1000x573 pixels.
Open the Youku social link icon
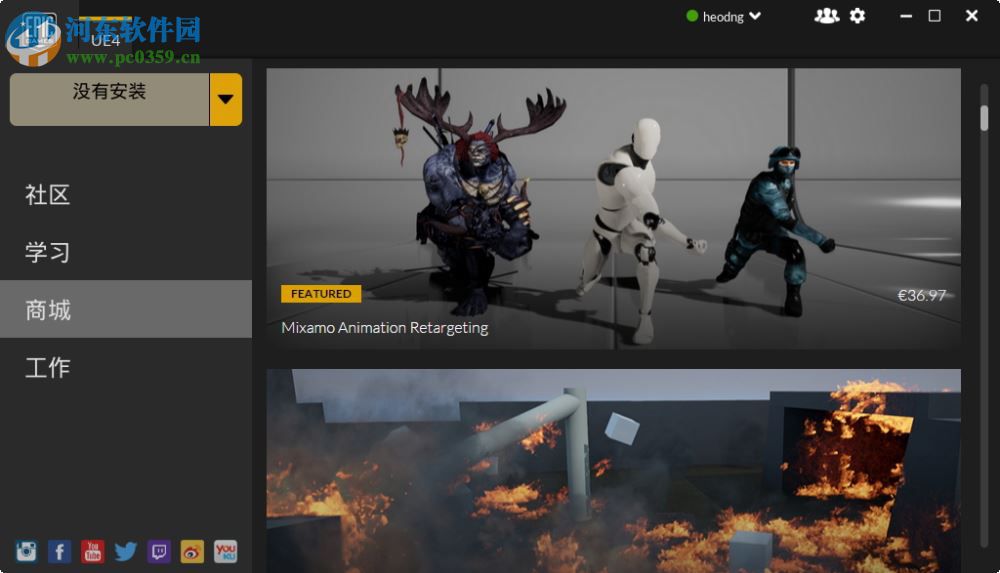225,551
